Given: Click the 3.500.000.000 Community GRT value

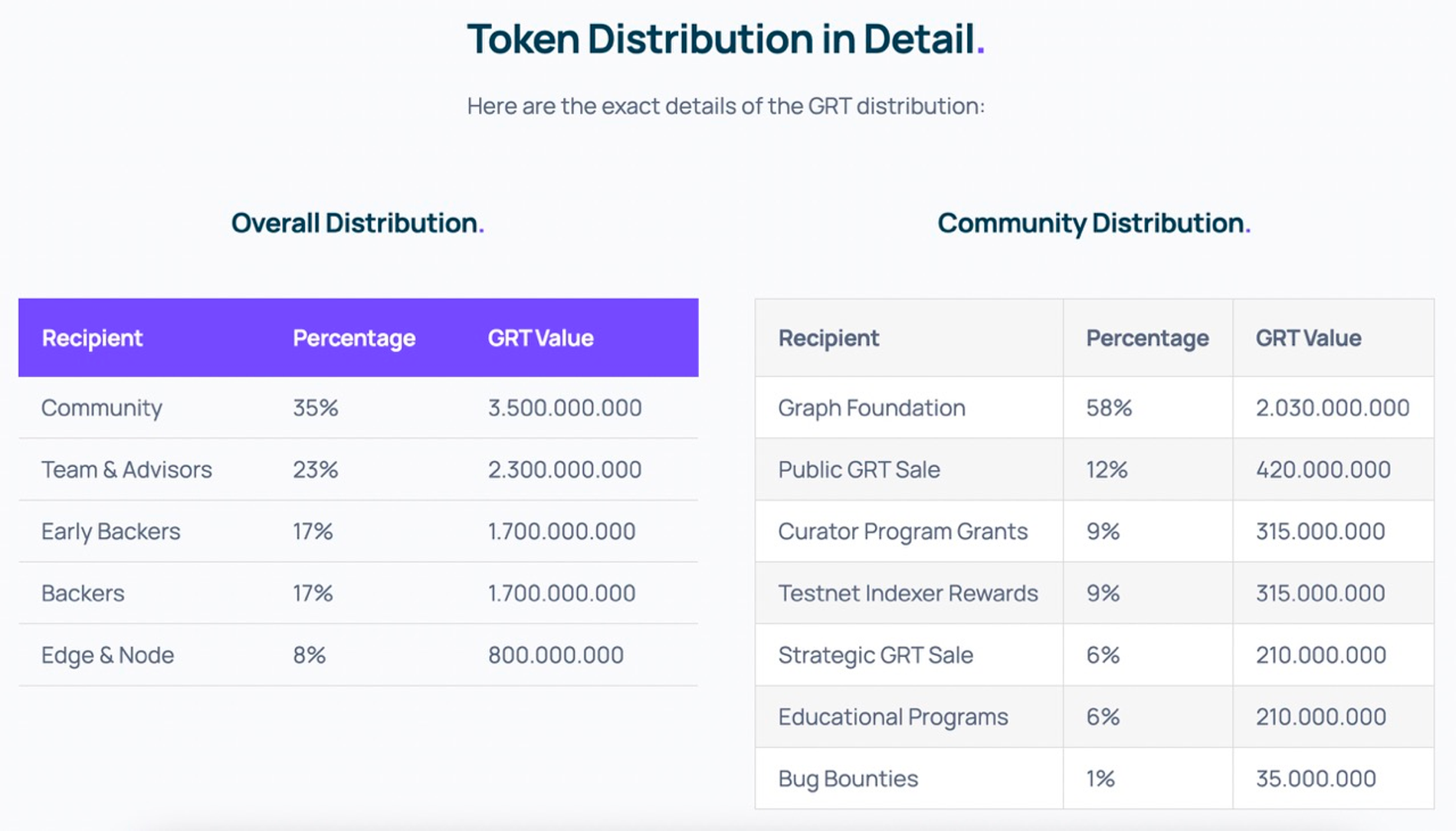Looking at the screenshot, I should (565, 408).
